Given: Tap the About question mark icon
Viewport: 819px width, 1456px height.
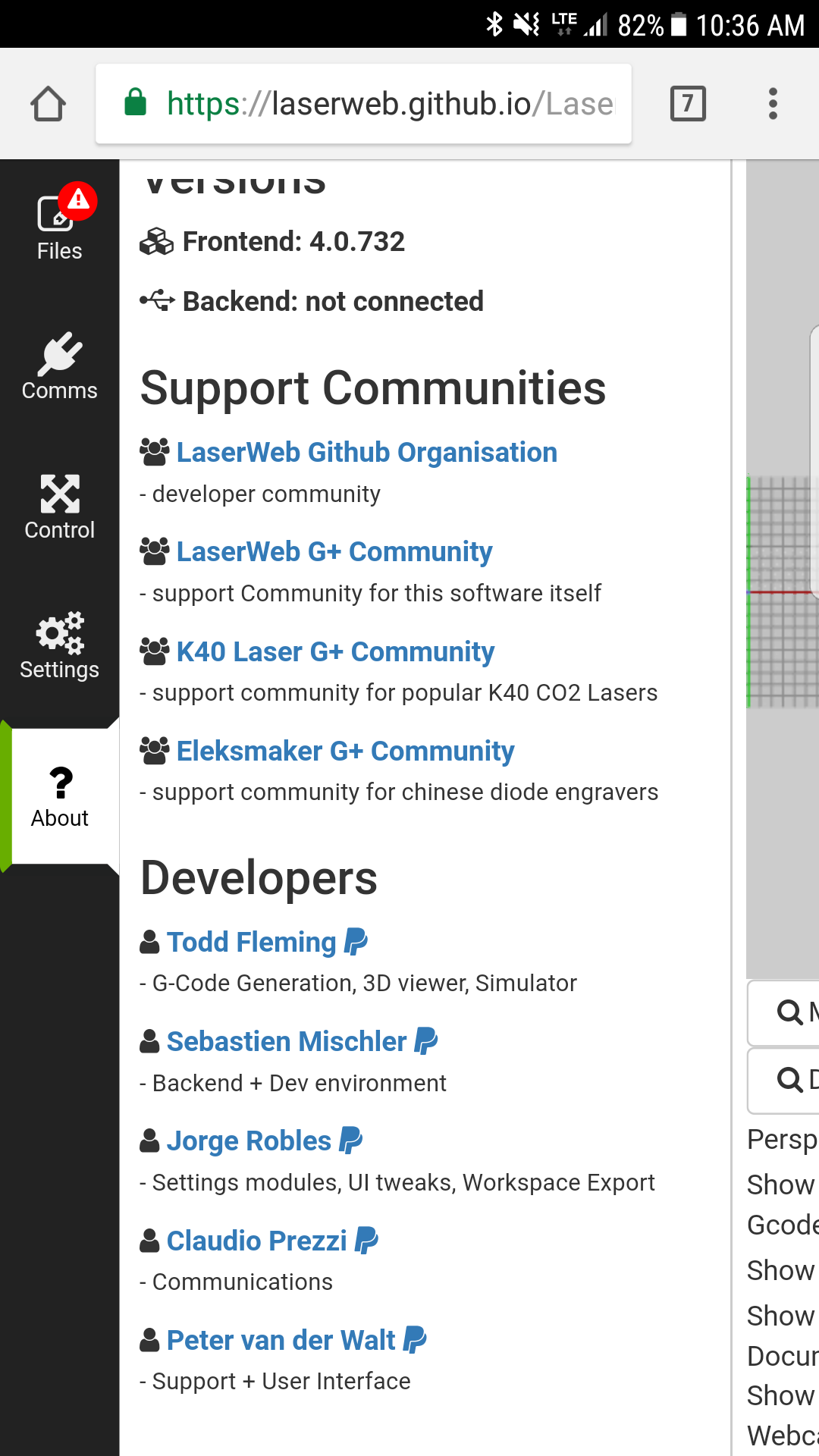Looking at the screenshot, I should point(61,783).
